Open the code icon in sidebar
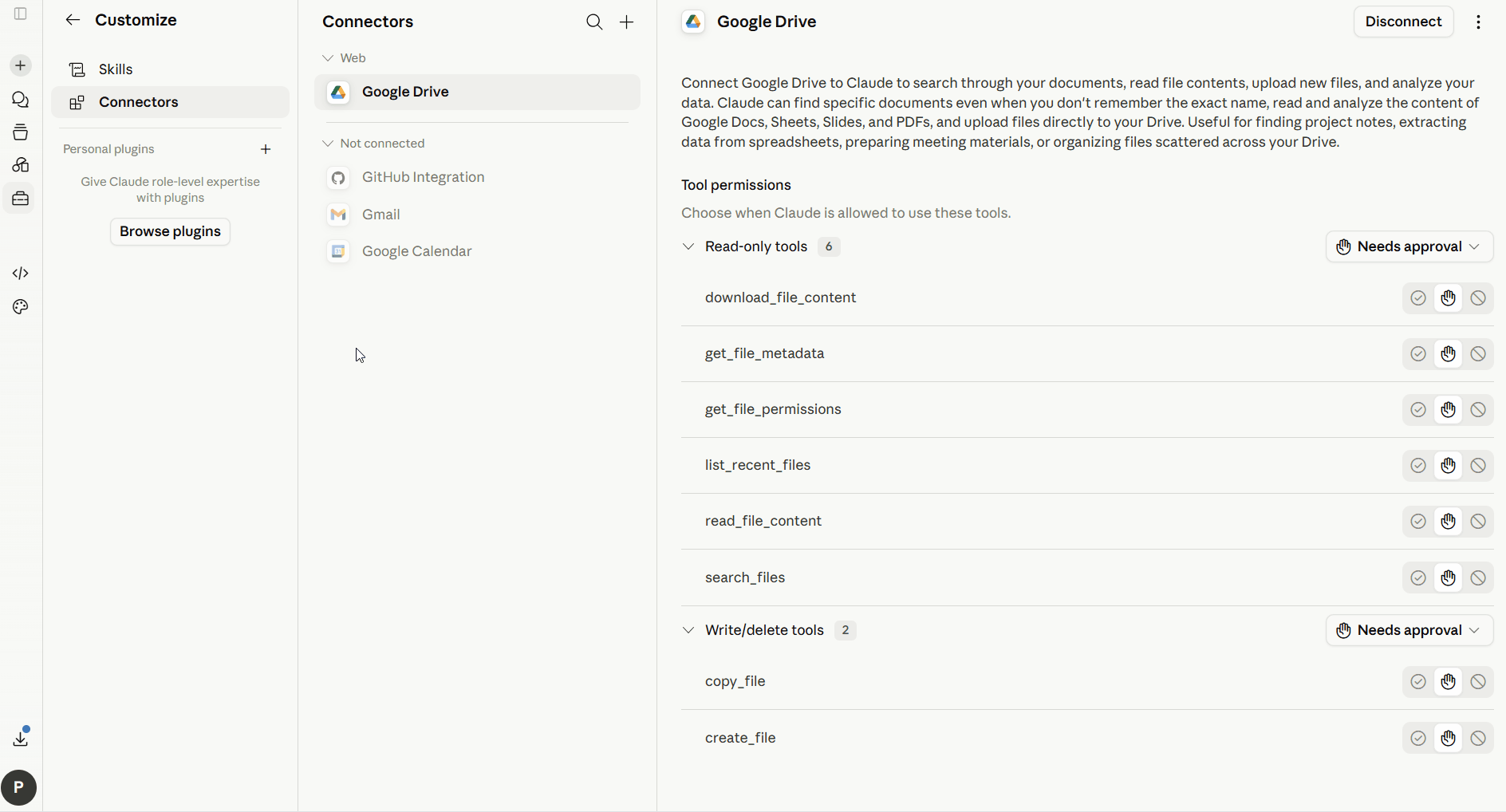 pyautogui.click(x=21, y=274)
